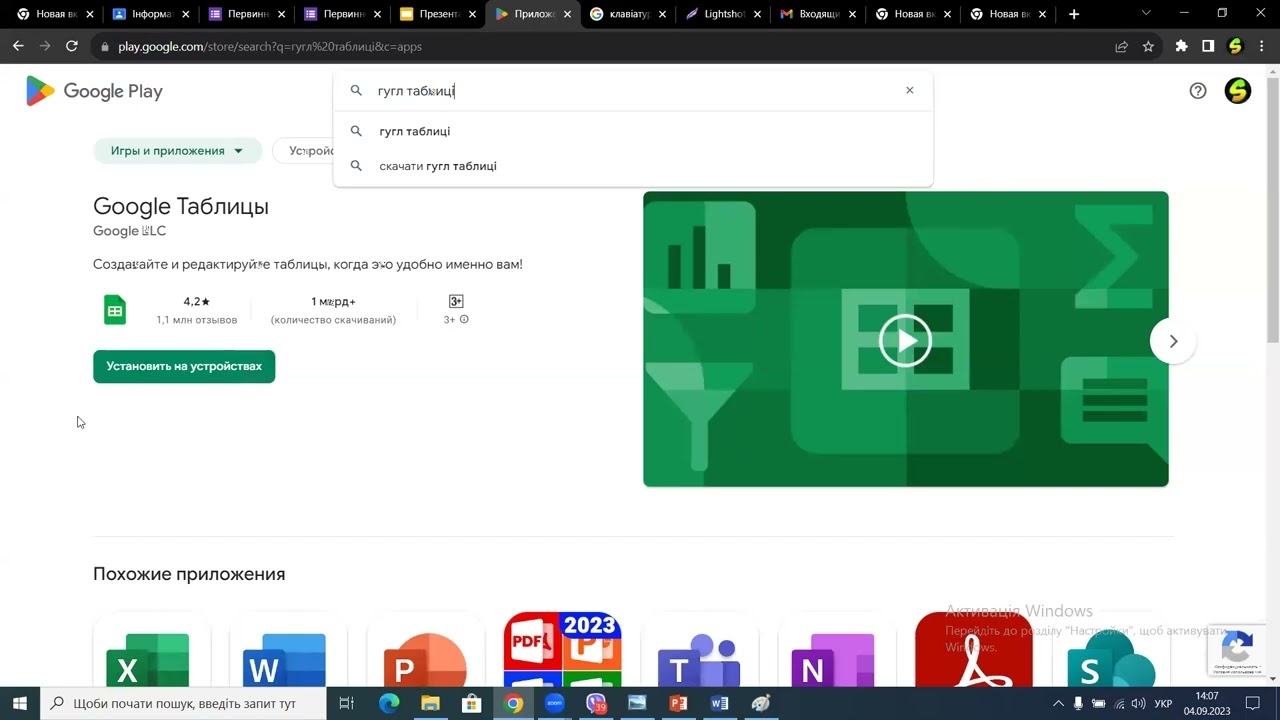The width and height of the screenshot is (1280, 720).
Task: Reload the page with the refresh icon
Action: (71, 46)
